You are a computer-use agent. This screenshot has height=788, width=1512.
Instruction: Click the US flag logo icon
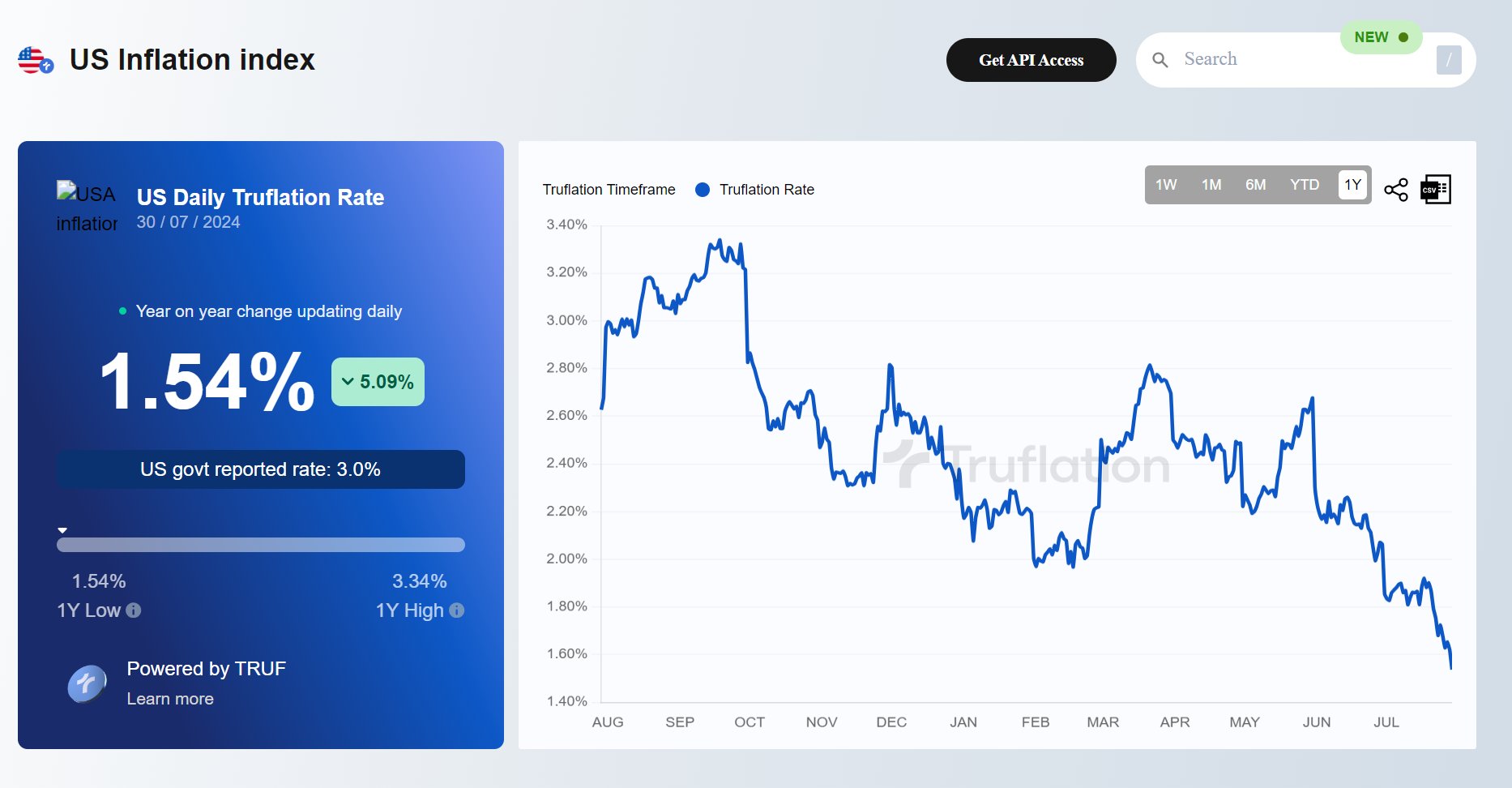(x=35, y=60)
